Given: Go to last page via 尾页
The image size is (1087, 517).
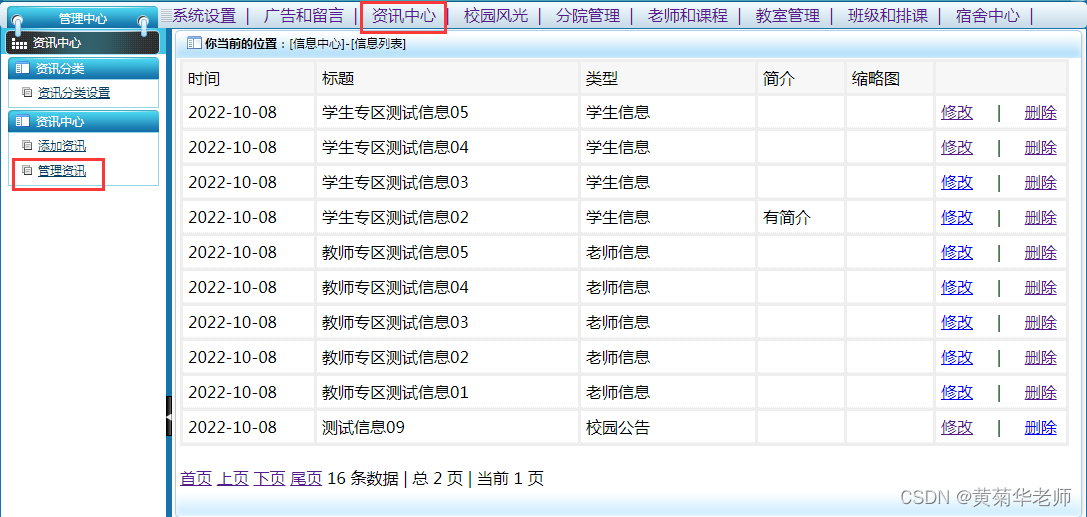Looking at the screenshot, I should (306, 478).
